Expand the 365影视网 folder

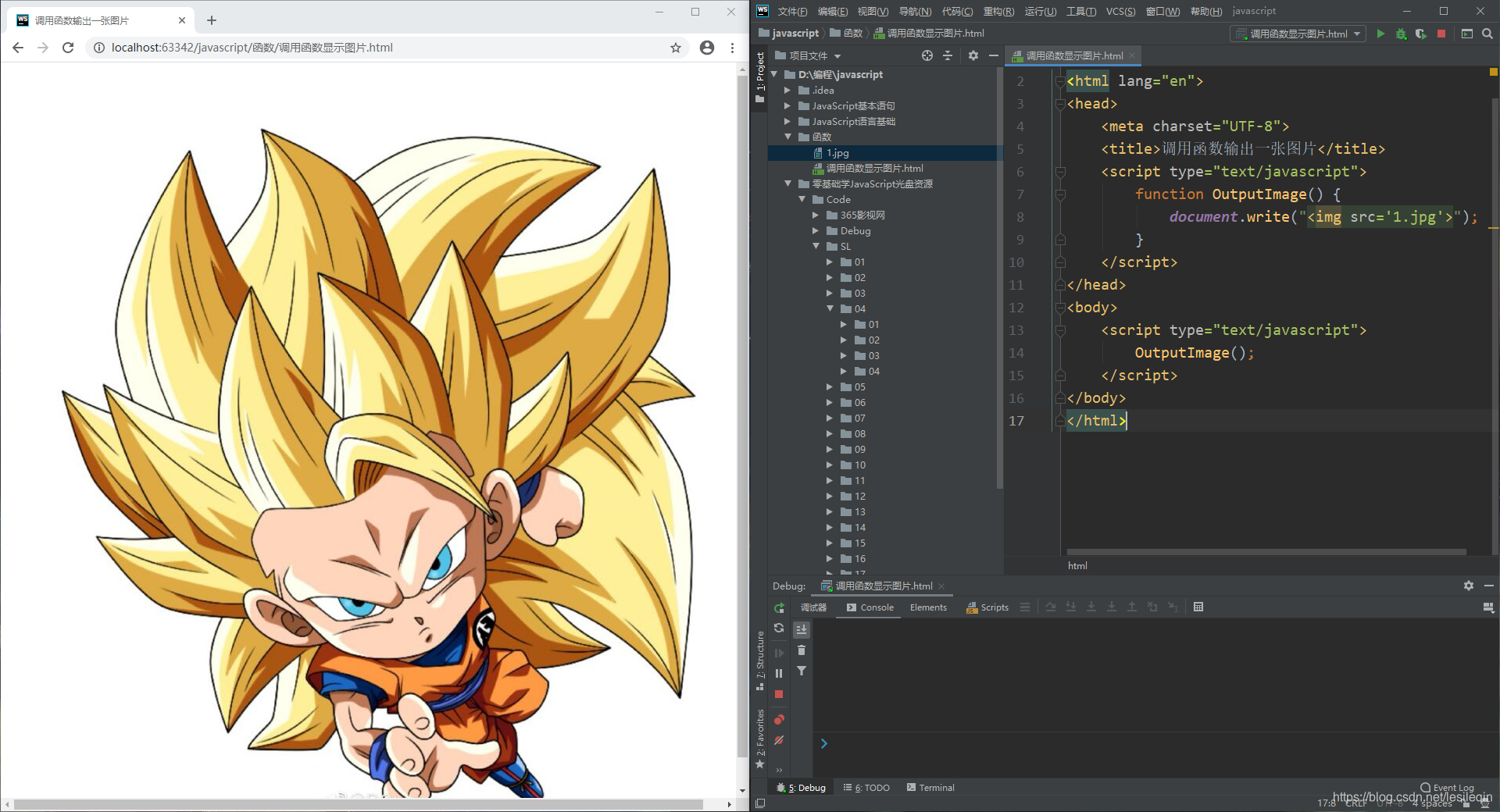(816, 215)
